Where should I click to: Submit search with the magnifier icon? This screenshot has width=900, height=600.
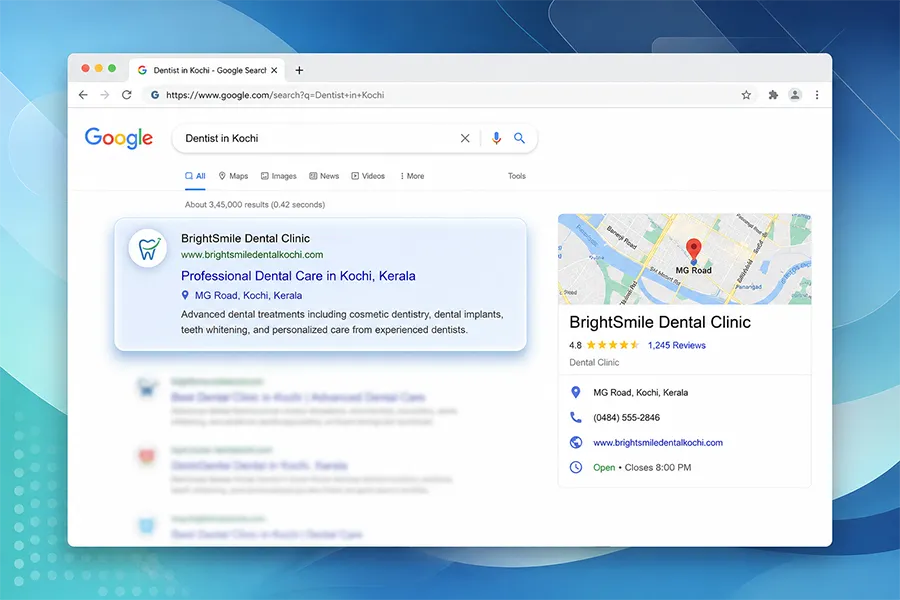click(x=519, y=138)
